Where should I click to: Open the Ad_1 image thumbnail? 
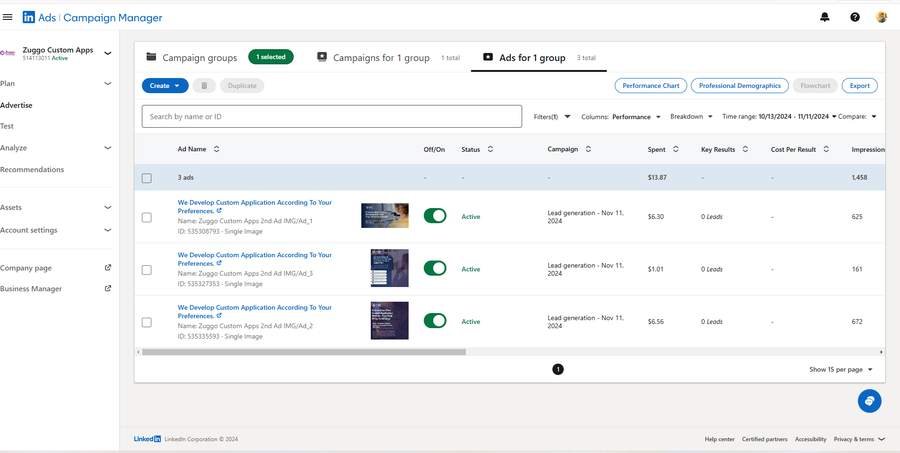coord(385,215)
